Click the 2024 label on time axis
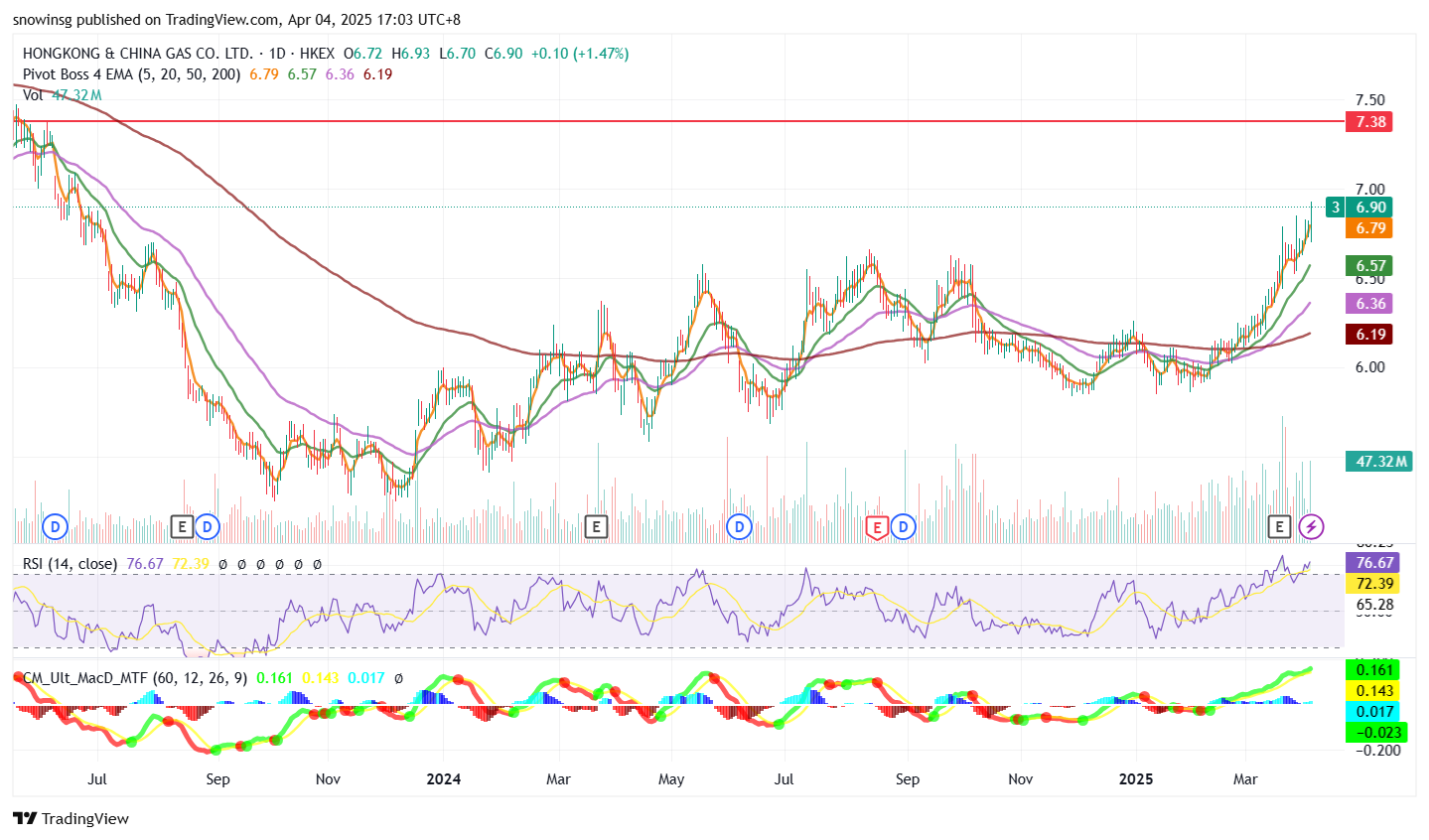 click(x=443, y=779)
